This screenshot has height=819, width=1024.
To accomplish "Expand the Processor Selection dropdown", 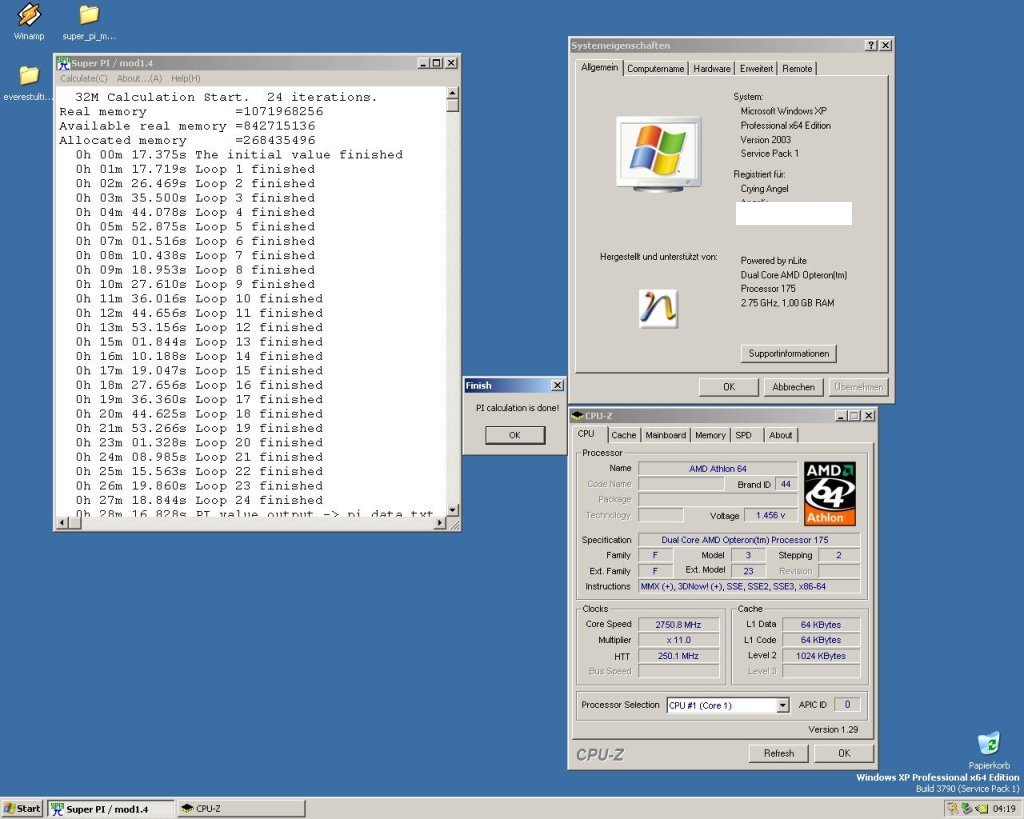I will (x=782, y=705).
